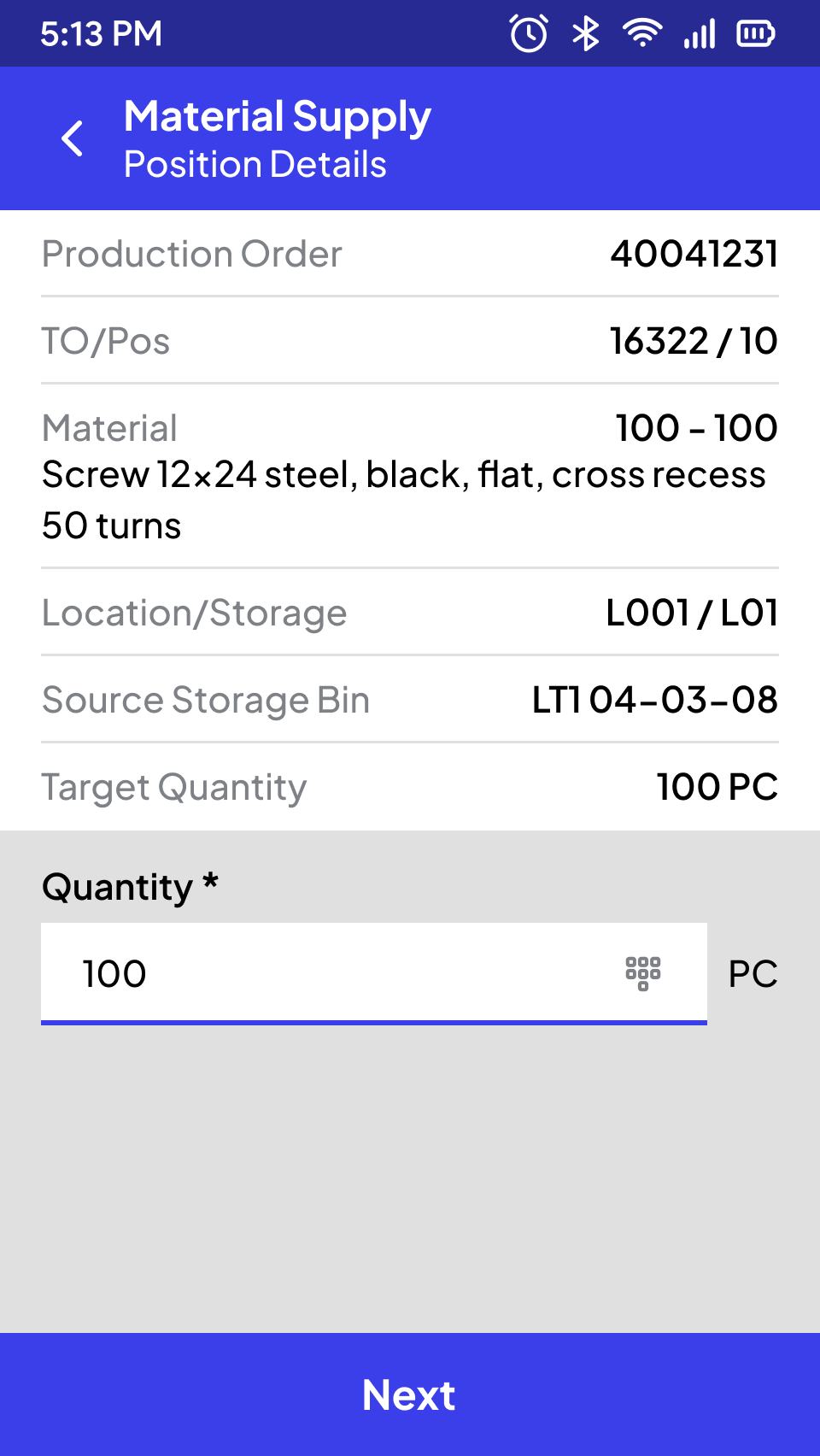The height and width of the screenshot is (1456, 820).
Task: Tap the TO/Pos value 16322 / 10
Action: [x=694, y=341]
